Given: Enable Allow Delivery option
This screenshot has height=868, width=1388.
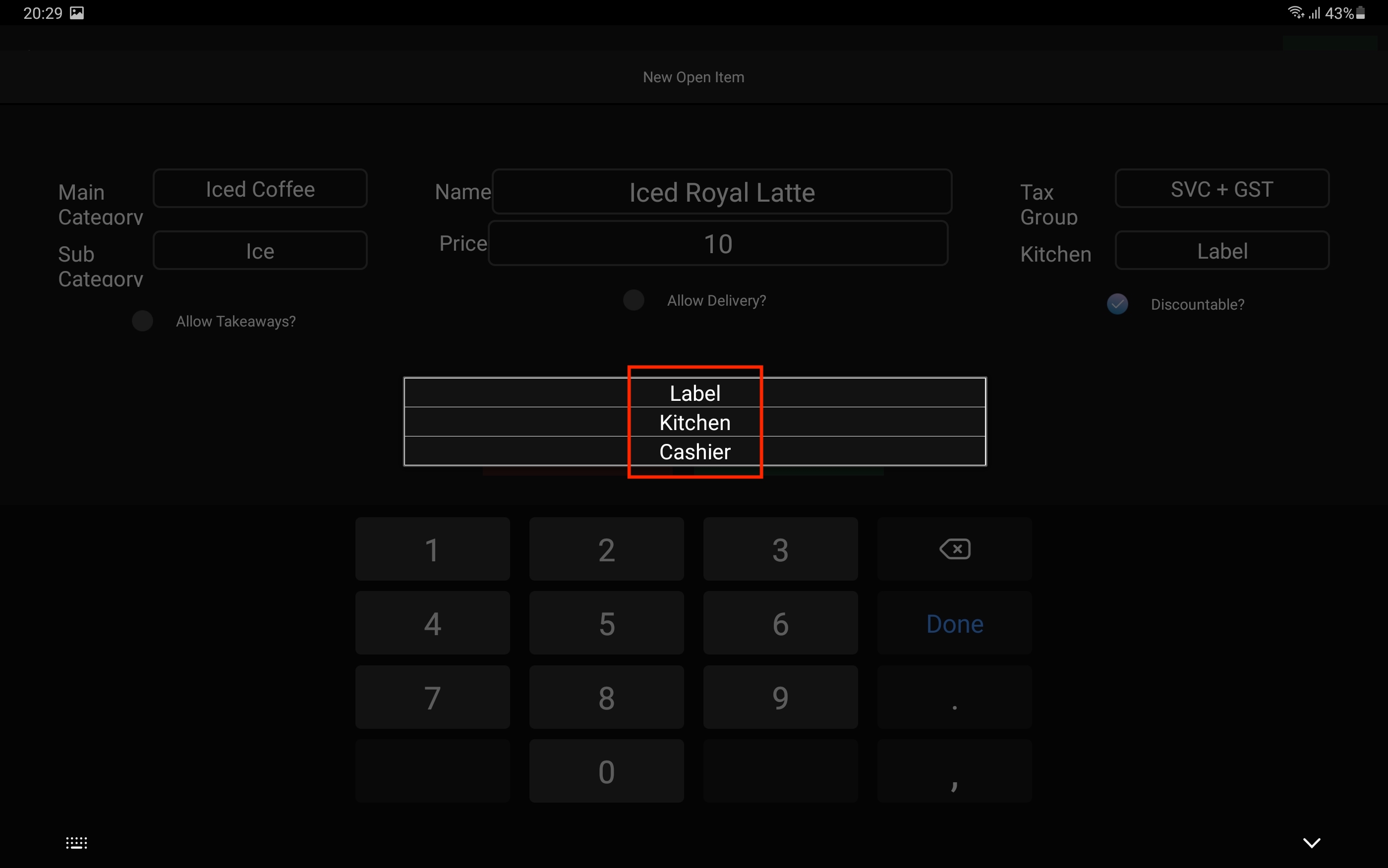Looking at the screenshot, I should 634,300.
